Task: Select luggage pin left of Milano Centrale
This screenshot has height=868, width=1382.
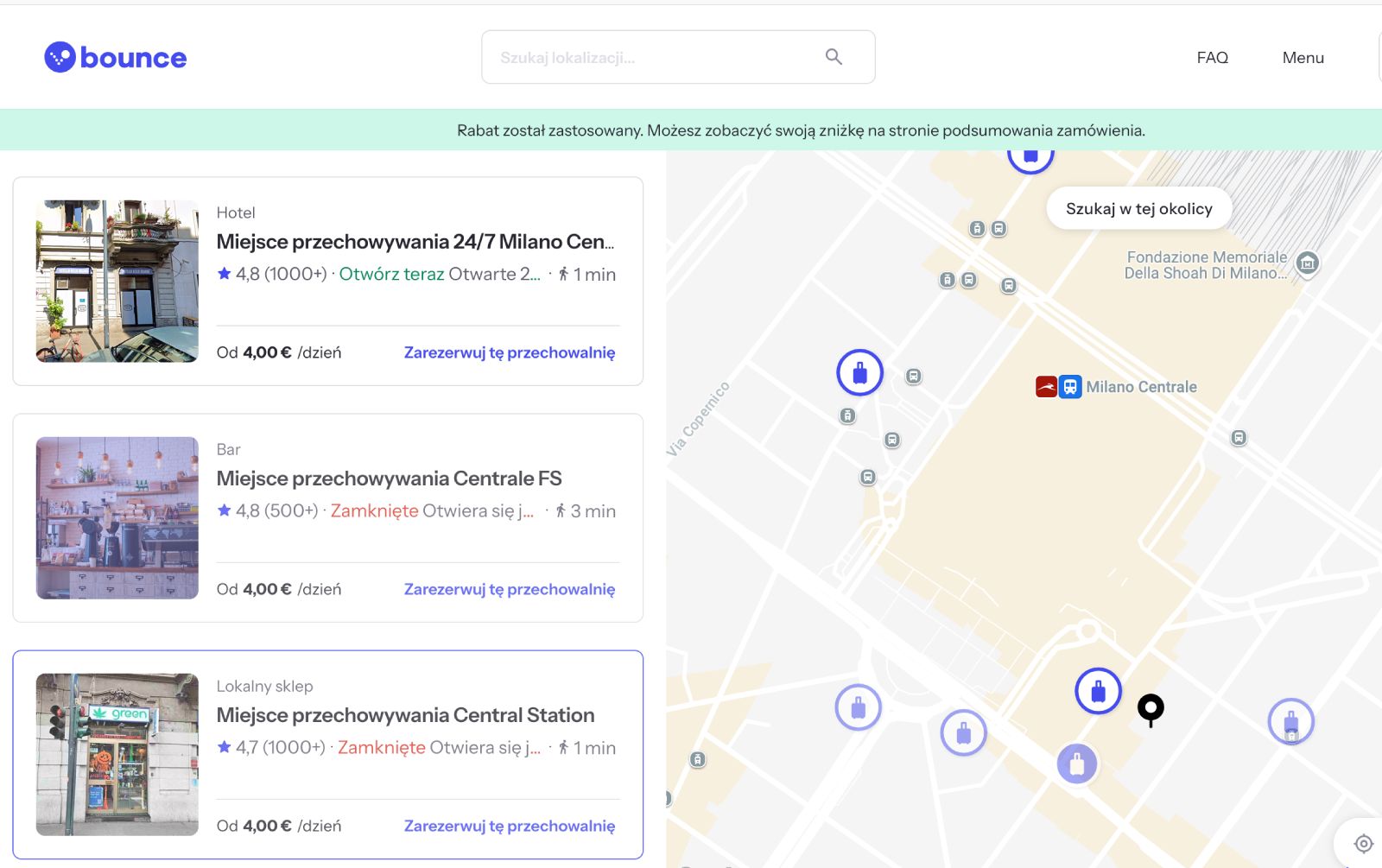Action: (859, 372)
